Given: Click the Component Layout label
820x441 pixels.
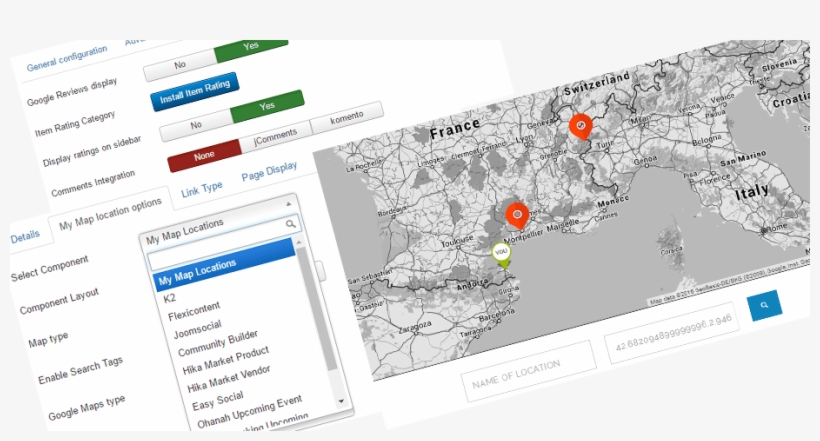Looking at the screenshot, I should coord(59,301).
